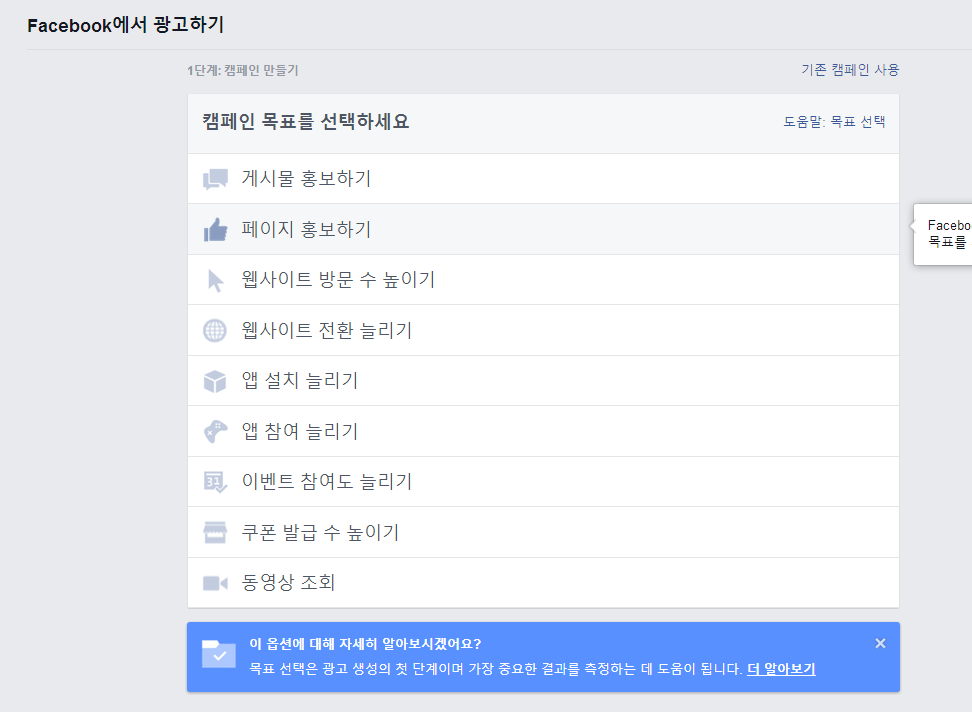Image resolution: width=972 pixels, height=712 pixels.
Task: Click the speech bubble icon for 게시물 홍보하기
Action: pyautogui.click(x=215, y=179)
